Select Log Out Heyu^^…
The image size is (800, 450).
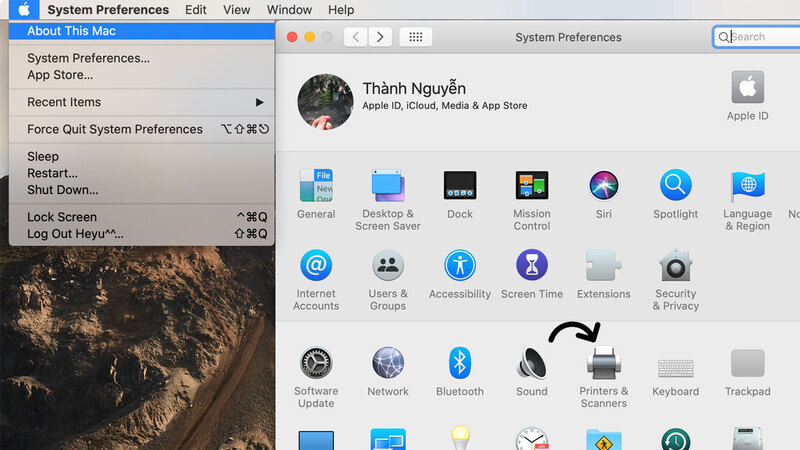pos(141,234)
